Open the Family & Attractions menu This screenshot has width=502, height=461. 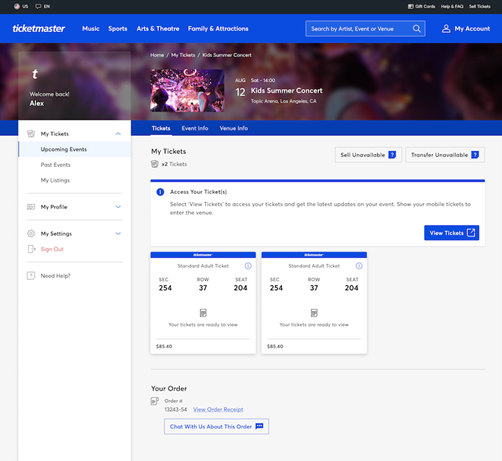click(x=218, y=29)
